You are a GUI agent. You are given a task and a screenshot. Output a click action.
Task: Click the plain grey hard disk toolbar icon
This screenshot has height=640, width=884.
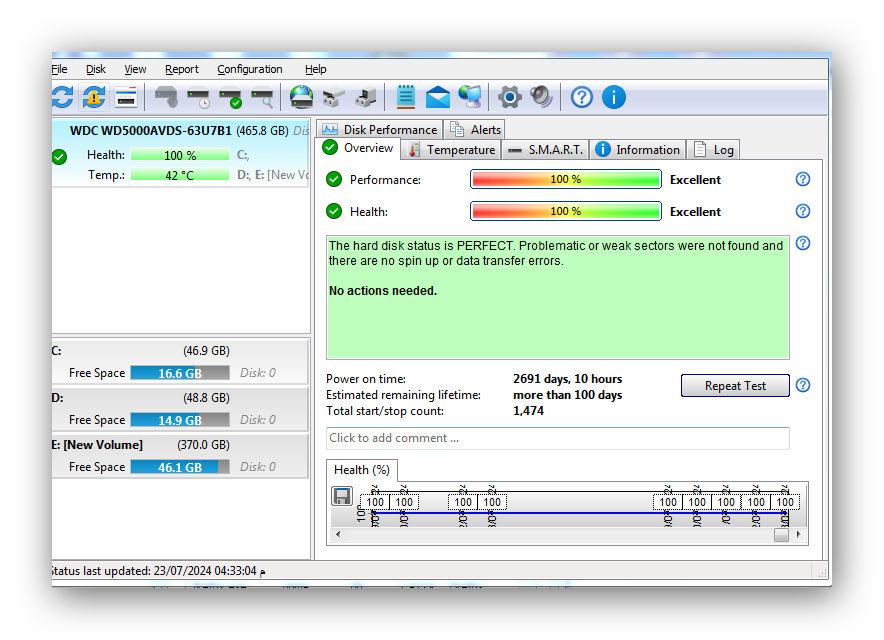(166, 97)
